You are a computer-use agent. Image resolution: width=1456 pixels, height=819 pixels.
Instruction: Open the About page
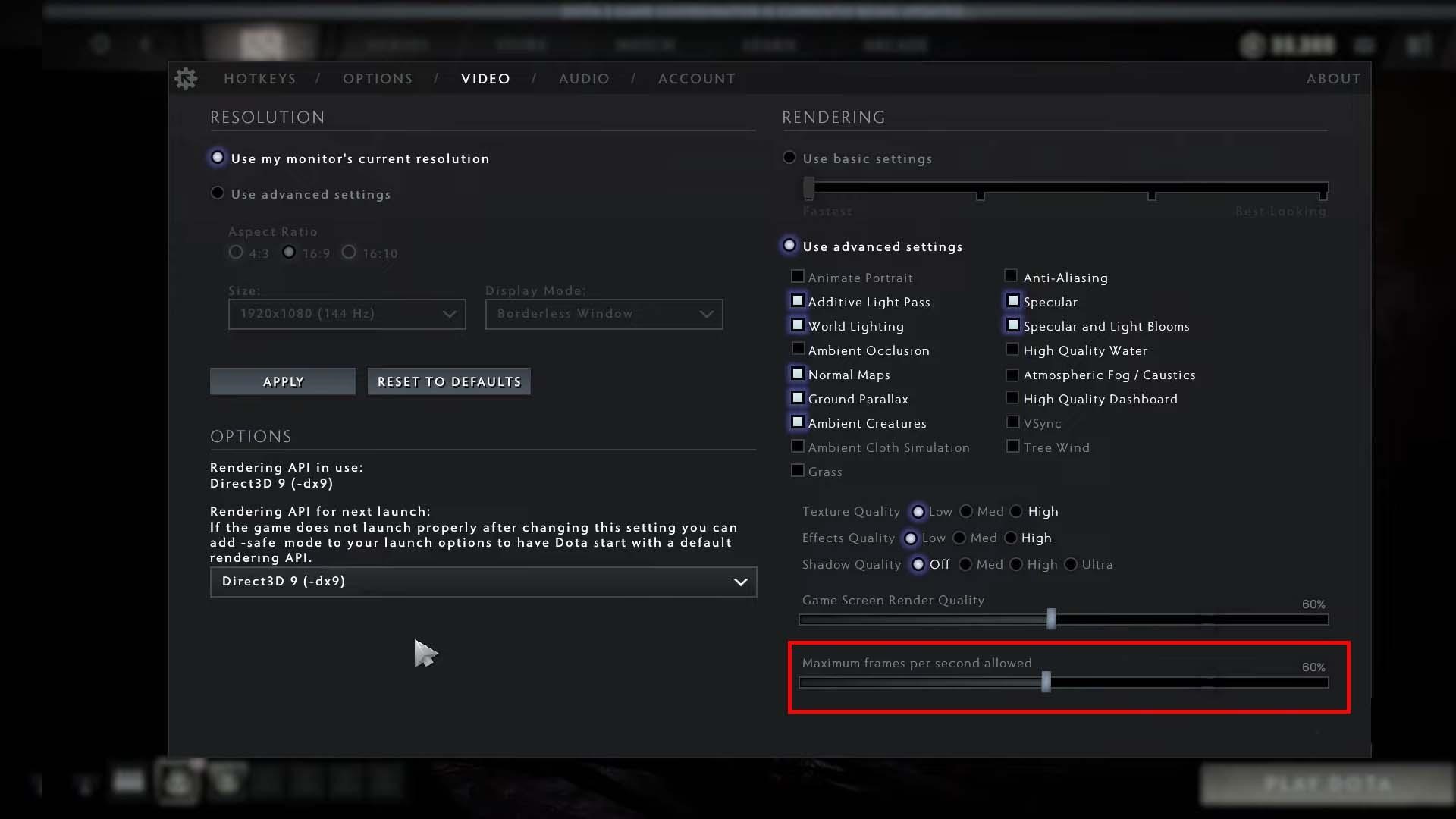click(x=1333, y=79)
